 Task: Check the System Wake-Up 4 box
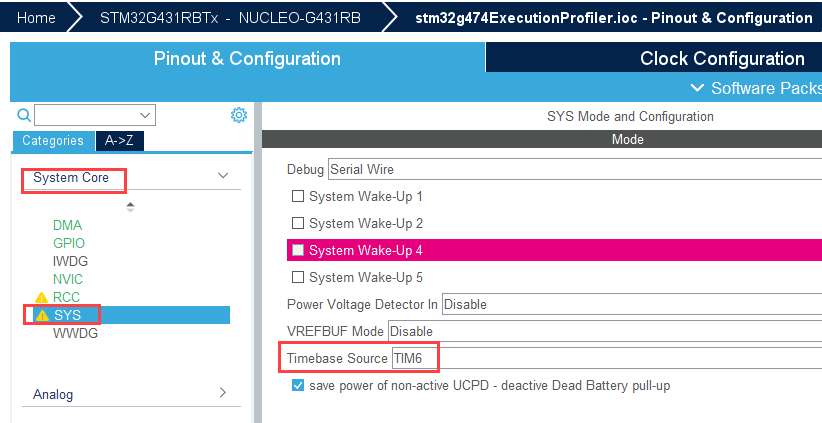click(x=297, y=250)
